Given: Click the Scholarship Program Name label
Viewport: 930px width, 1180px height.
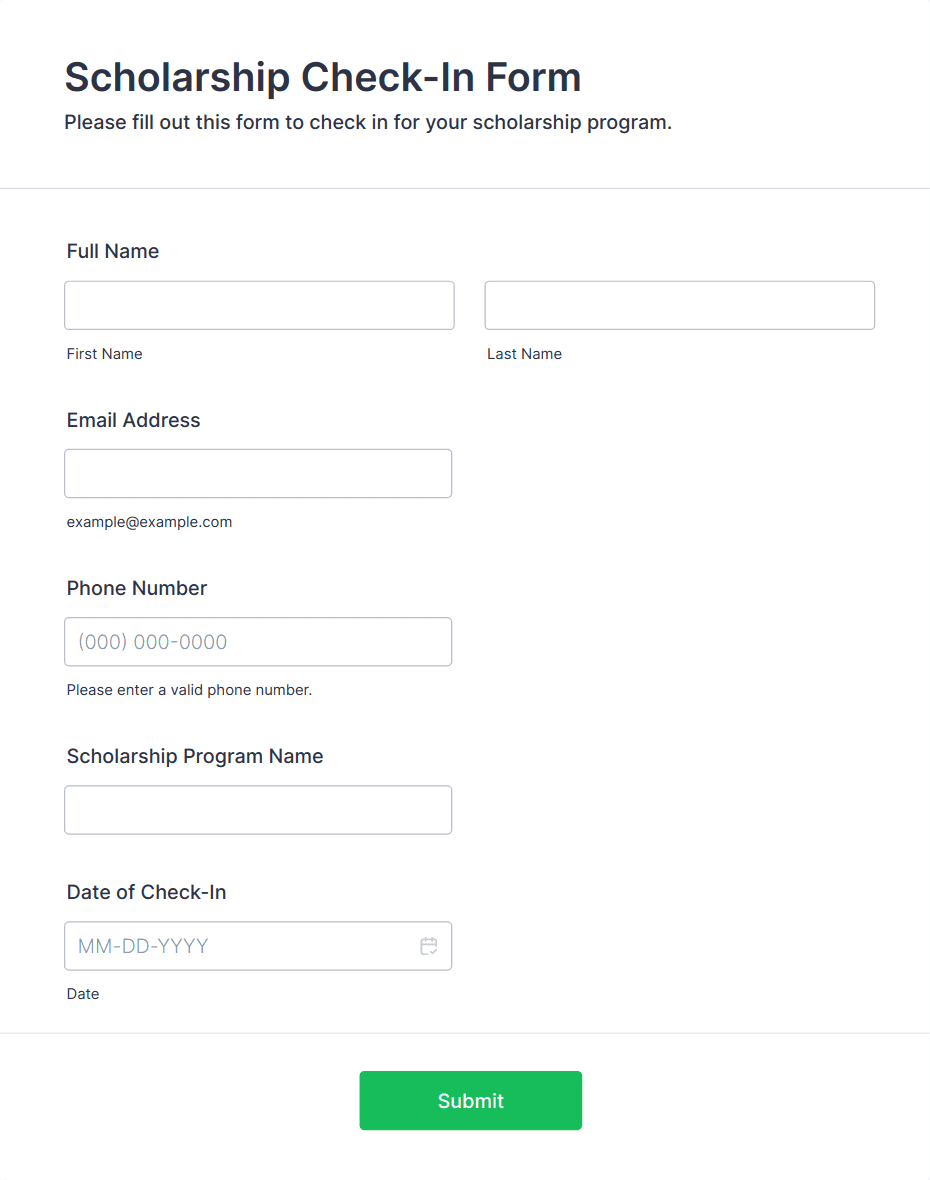Looking at the screenshot, I should [195, 756].
